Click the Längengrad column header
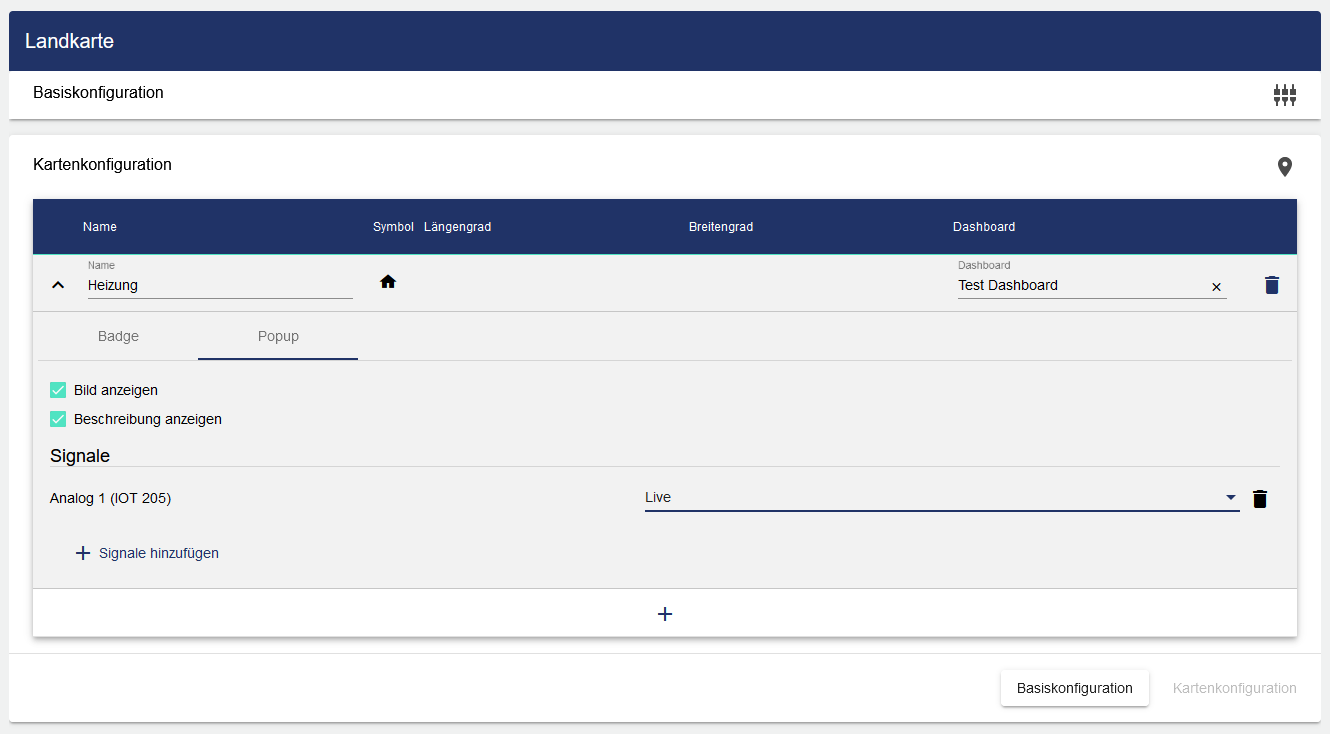Image resolution: width=1330 pixels, height=734 pixels. pyautogui.click(x=457, y=227)
